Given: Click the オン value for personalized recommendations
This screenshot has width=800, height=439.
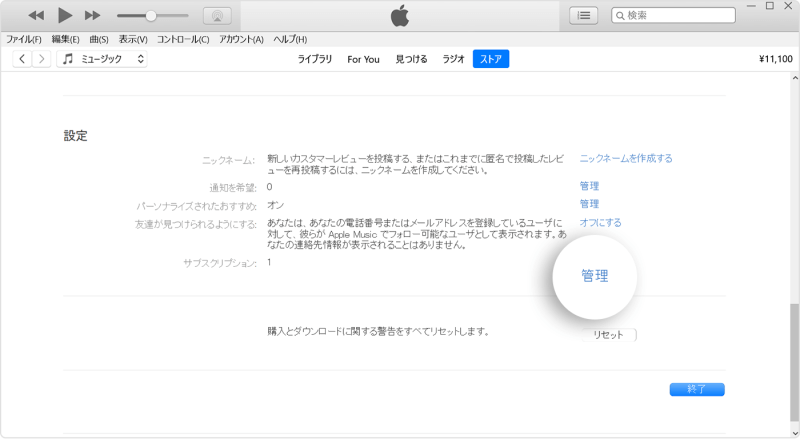Looking at the screenshot, I should pos(276,205).
